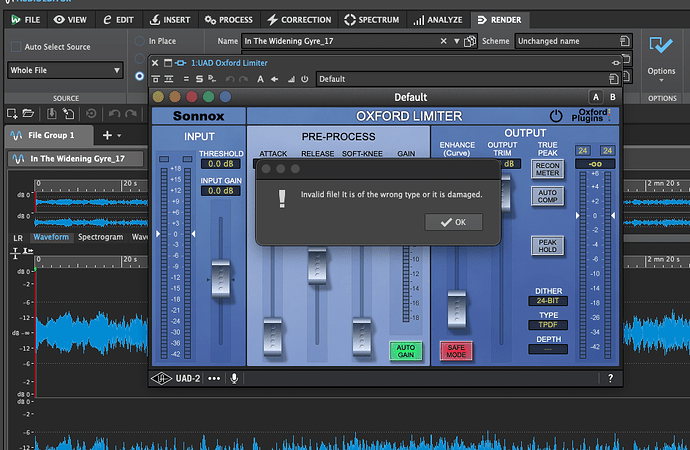Open the Whole File source dropdown
This screenshot has width=690, height=450.
pos(64,72)
